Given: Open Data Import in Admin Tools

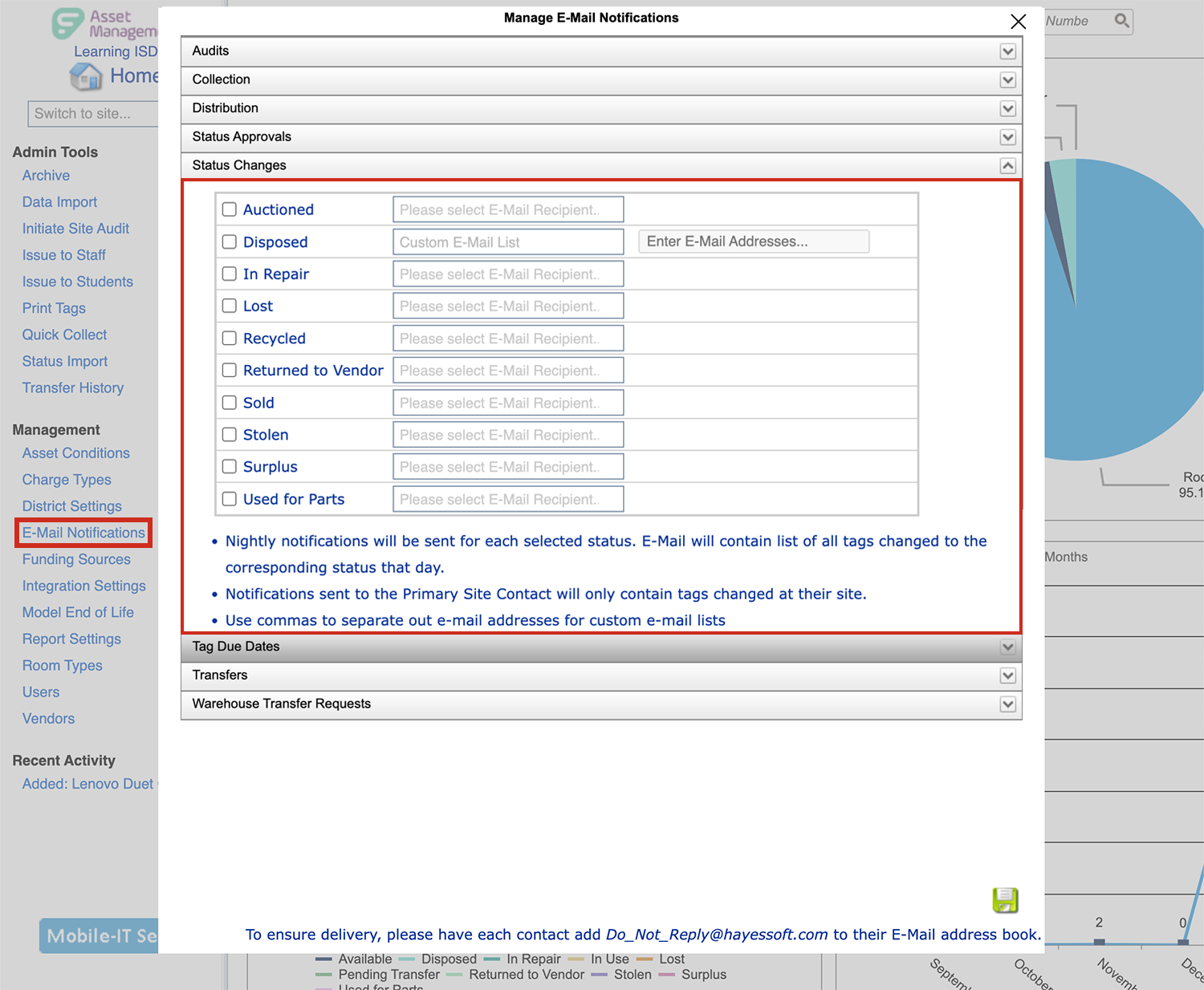Looking at the screenshot, I should (x=59, y=202).
